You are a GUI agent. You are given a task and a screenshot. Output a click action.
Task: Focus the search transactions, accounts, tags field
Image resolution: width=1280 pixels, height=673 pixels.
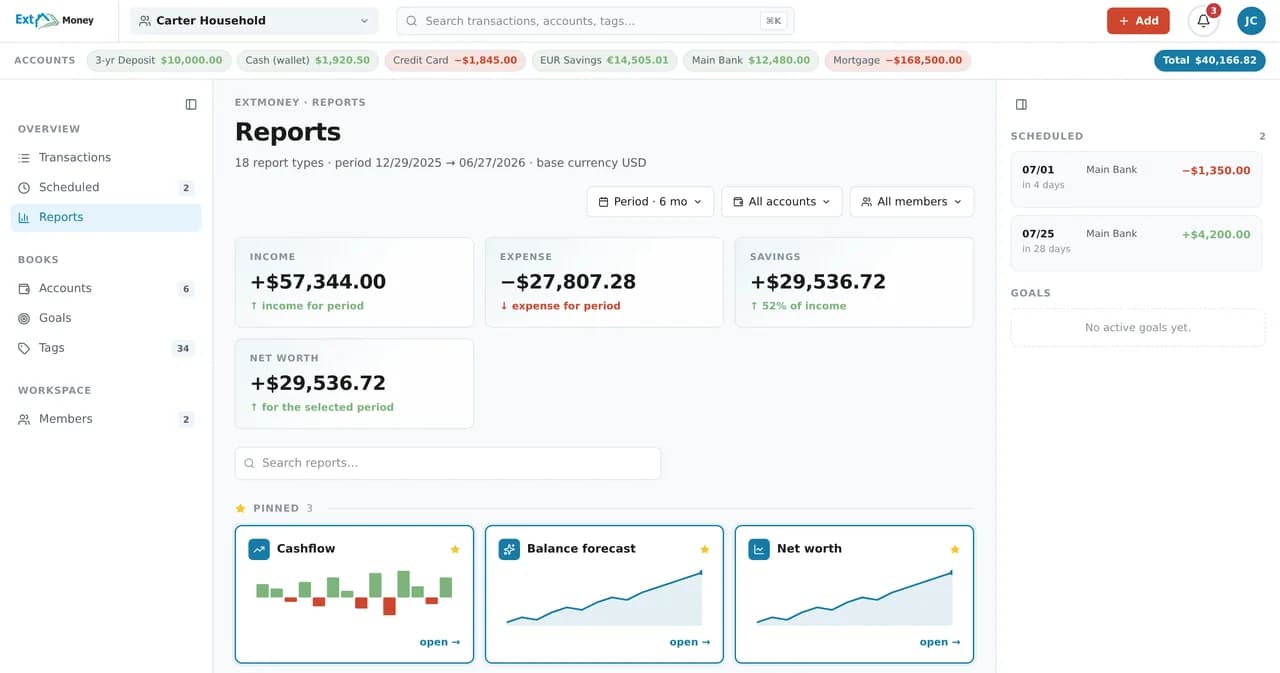pyautogui.click(x=596, y=20)
